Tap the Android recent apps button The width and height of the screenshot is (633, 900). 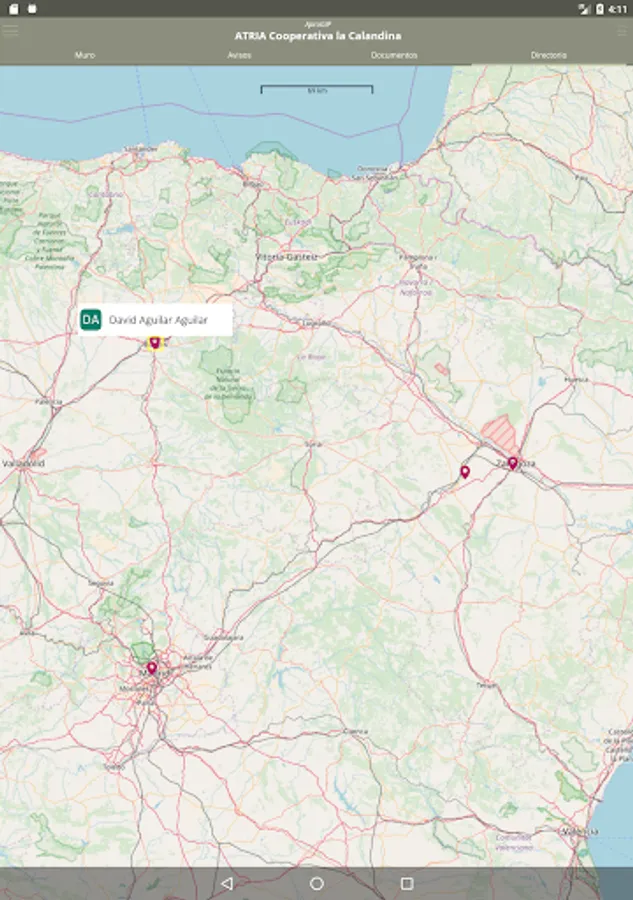[x=407, y=883]
